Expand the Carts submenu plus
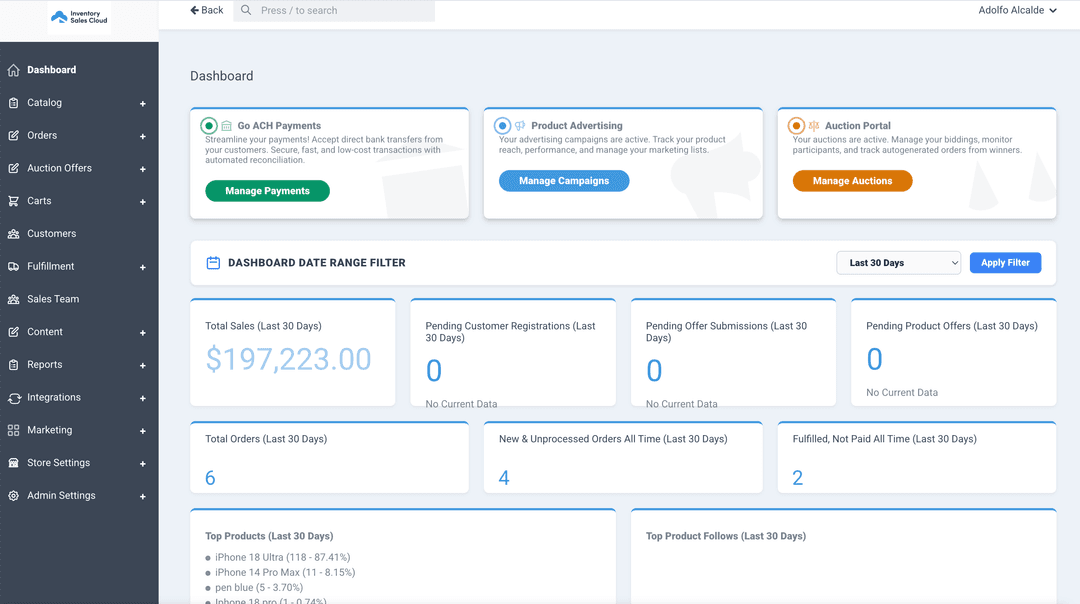The height and width of the screenshot is (604, 1080). [143, 202]
